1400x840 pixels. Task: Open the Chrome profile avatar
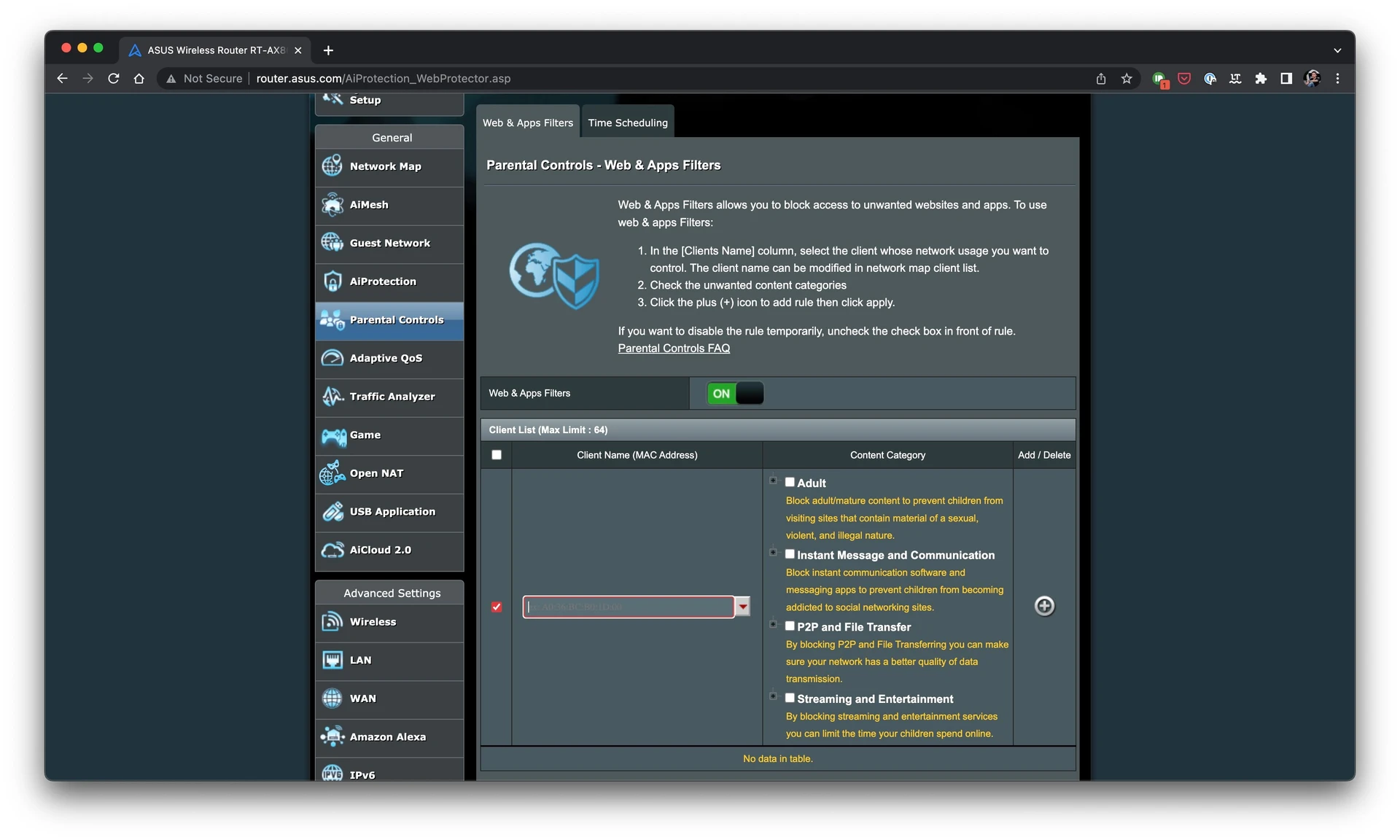click(x=1312, y=79)
